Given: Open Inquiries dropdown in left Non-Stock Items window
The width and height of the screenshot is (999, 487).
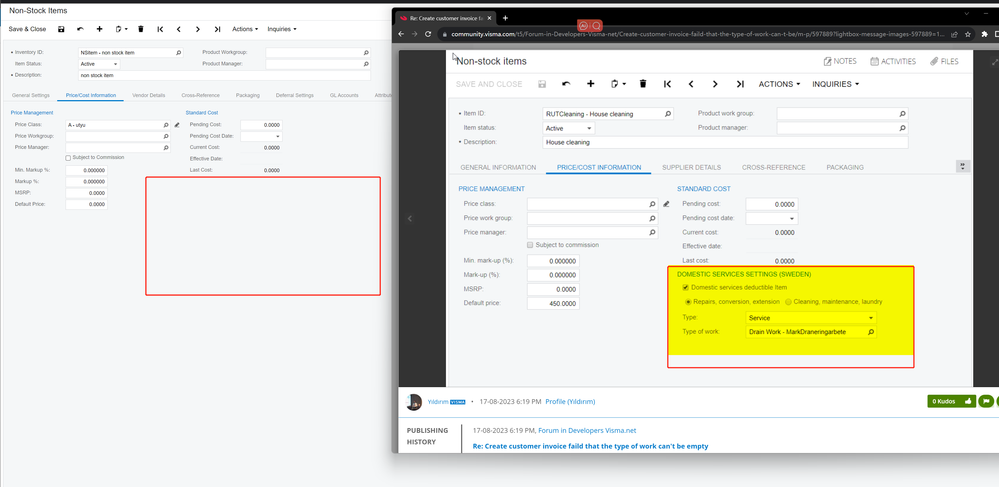Looking at the screenshot, I should coord(282,29).
